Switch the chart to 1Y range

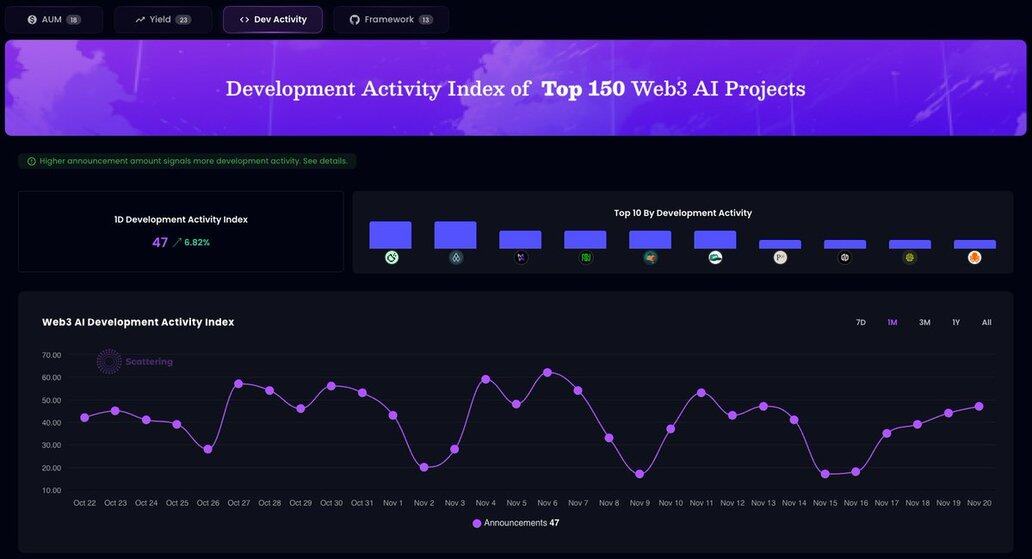(956, 323)
